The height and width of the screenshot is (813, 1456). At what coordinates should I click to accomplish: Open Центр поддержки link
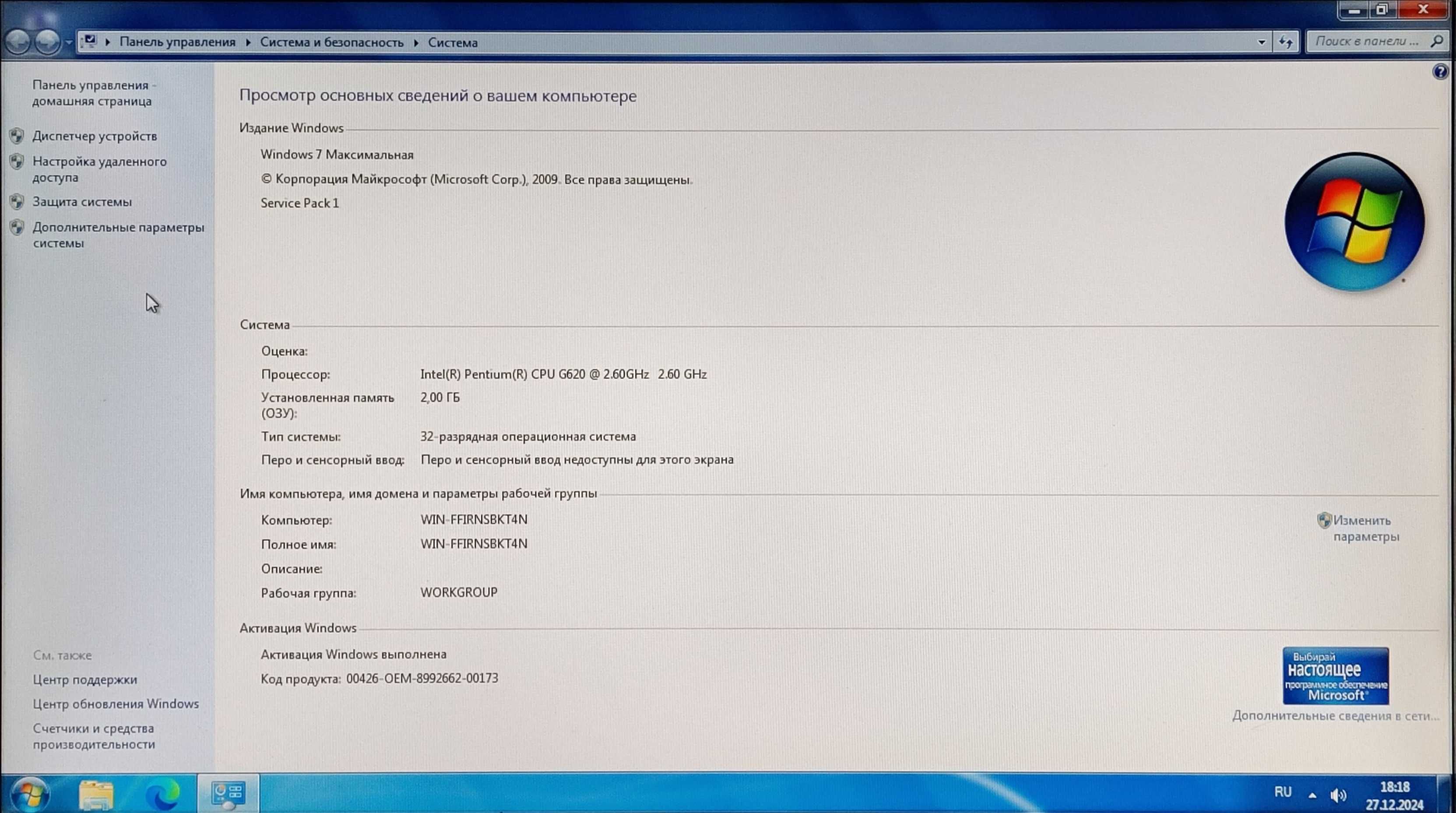point(85,679)
